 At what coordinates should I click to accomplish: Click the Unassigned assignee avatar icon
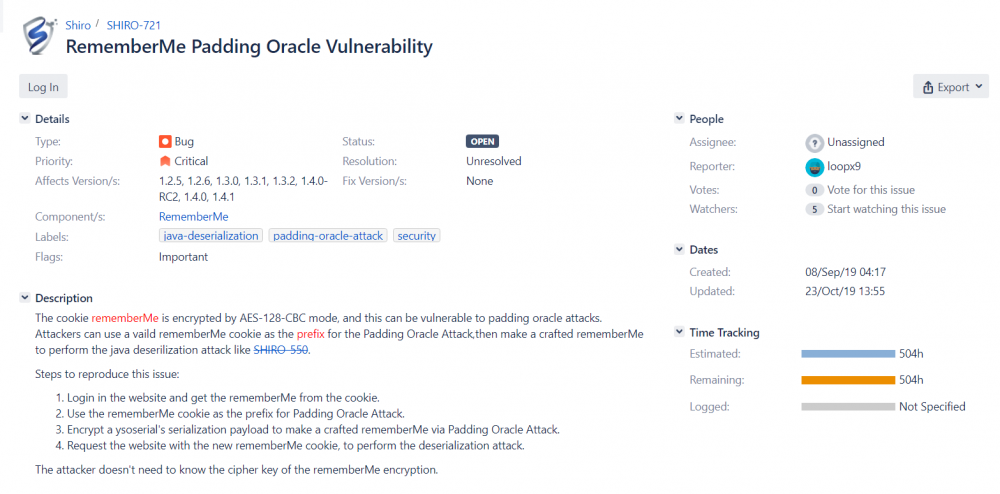coord(814,142)
